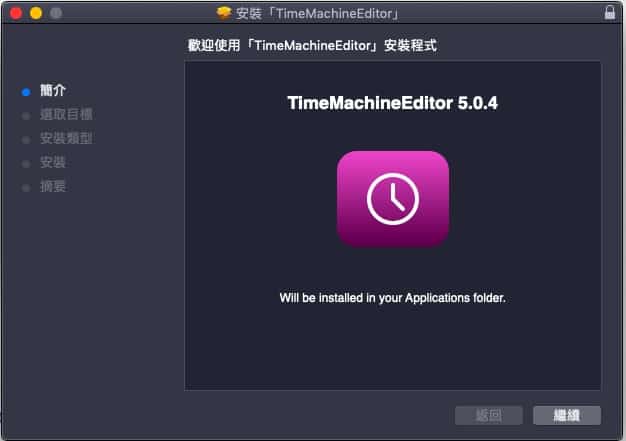Select the 簡介 step in sidebar
The height and width of the screenshot is (441, 626).
pos(53,91)
